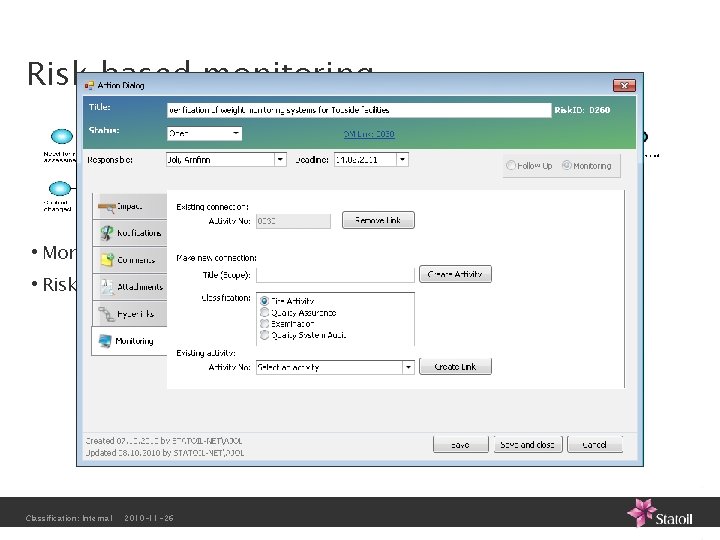Screen dimensions: 720x540
Task: Select the Monitoring radio button
Action: tap(567, 165)
